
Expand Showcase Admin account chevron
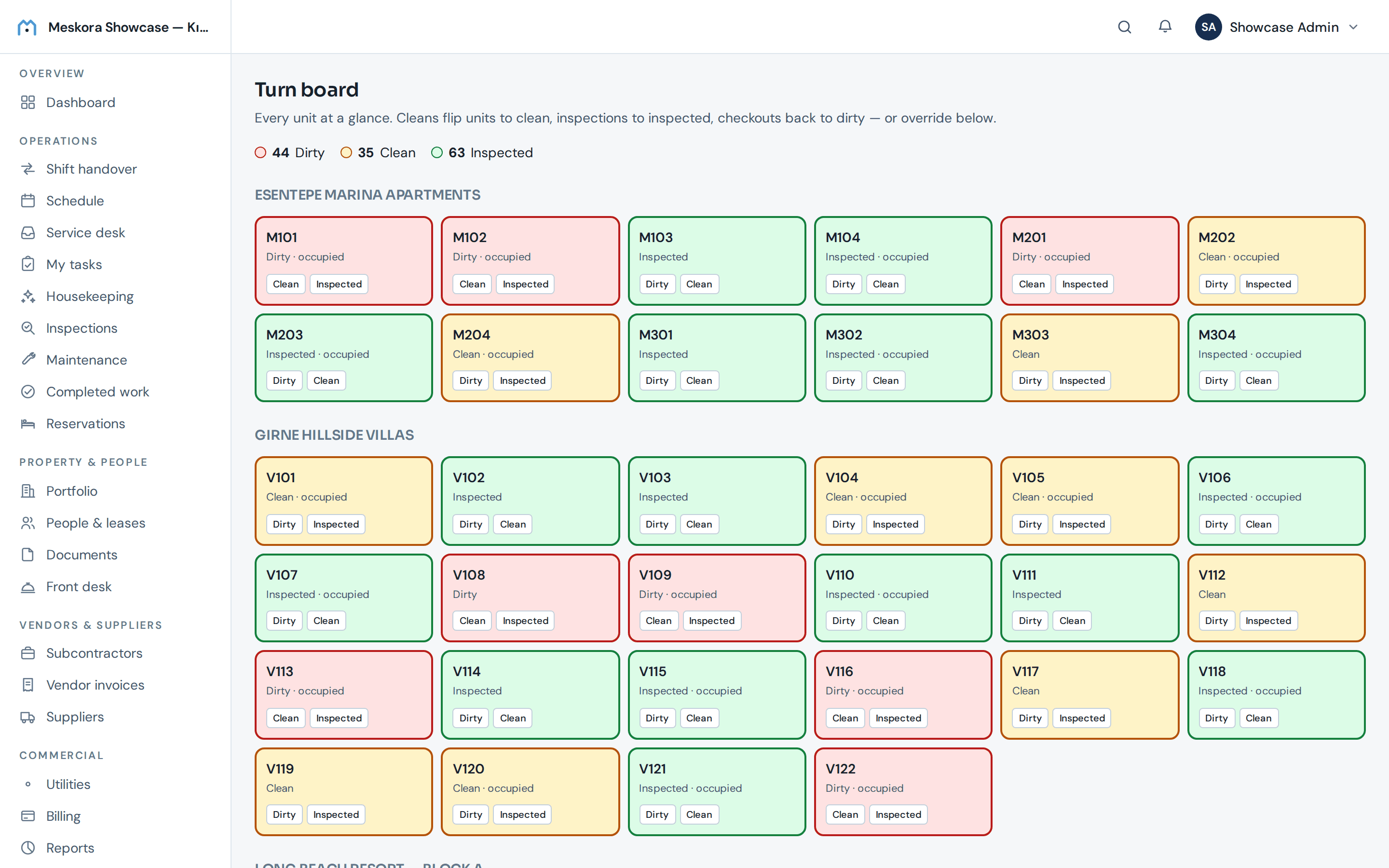[x=1353, y=27]
